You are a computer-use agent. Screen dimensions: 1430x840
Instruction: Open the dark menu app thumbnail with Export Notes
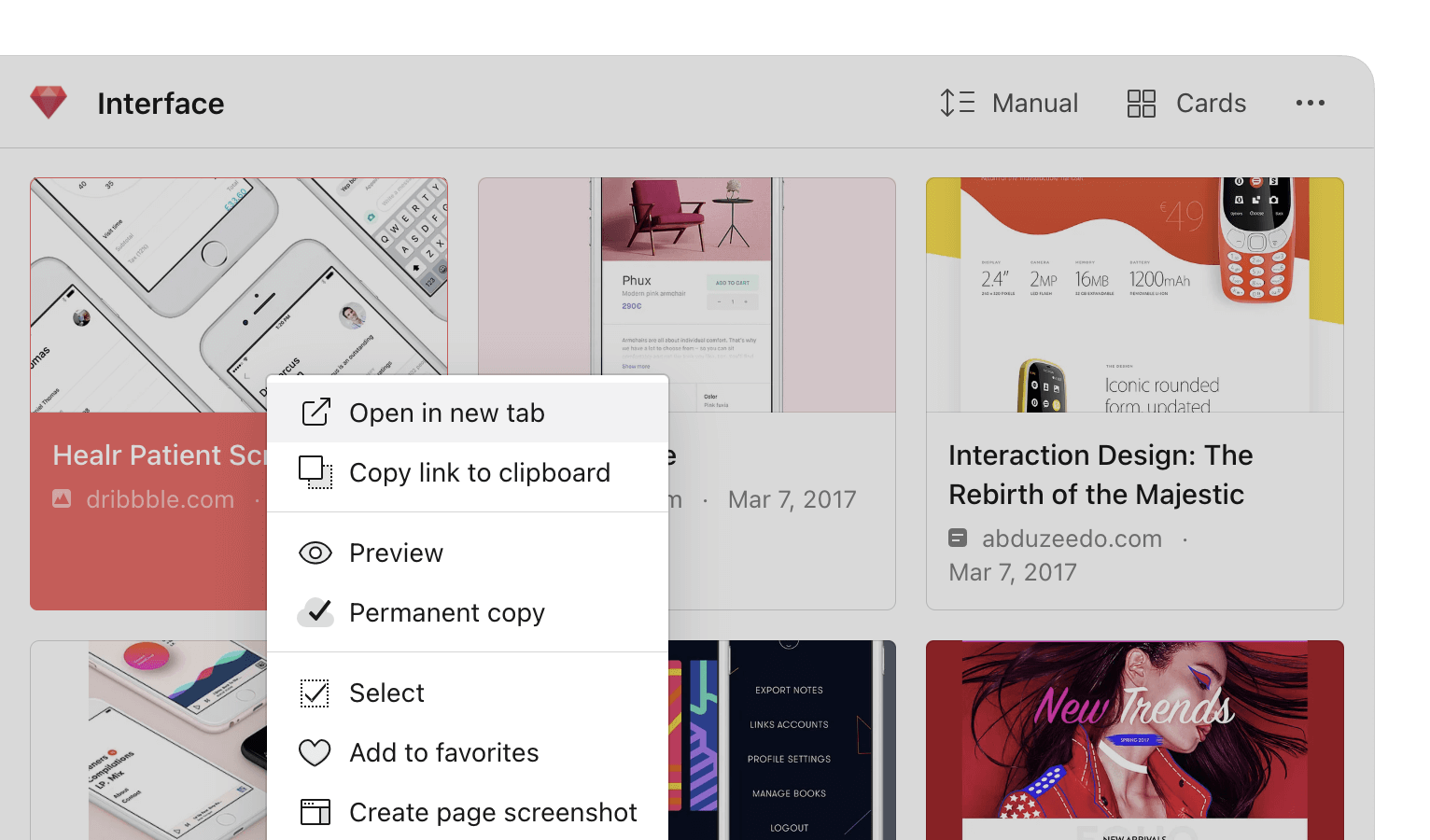782,740
